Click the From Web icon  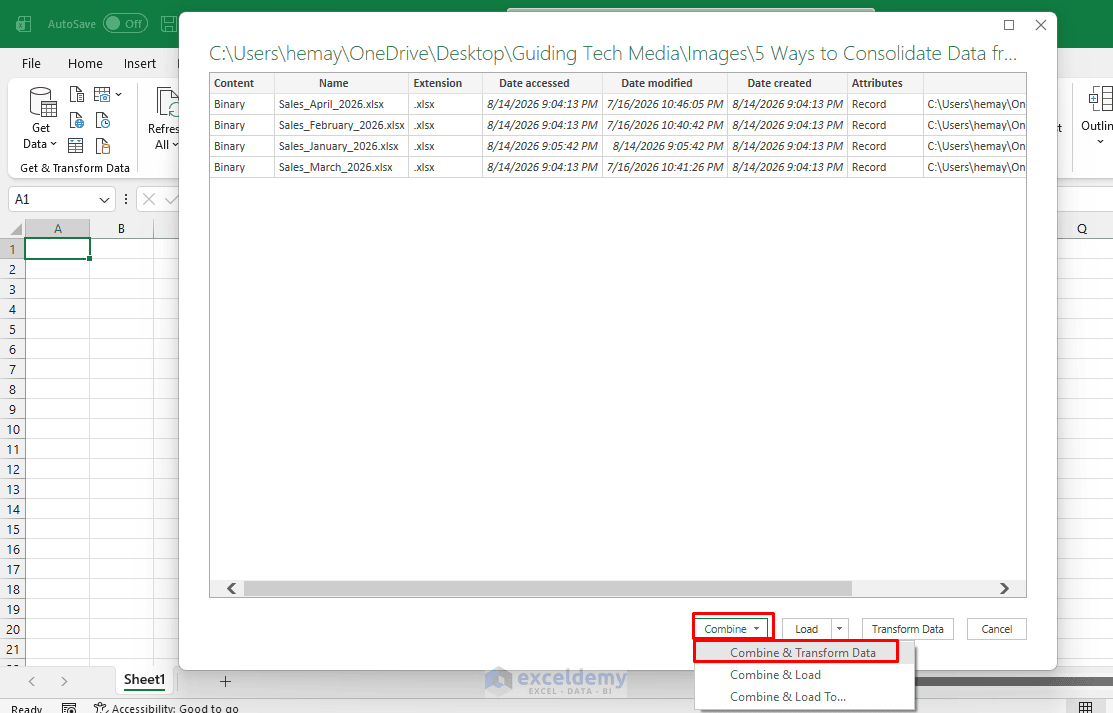(x=77, y=120)
